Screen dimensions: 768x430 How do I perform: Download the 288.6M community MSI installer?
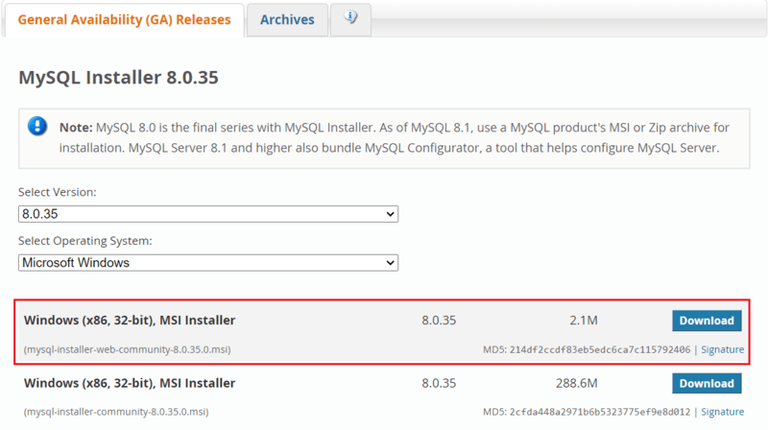(707, 384)
